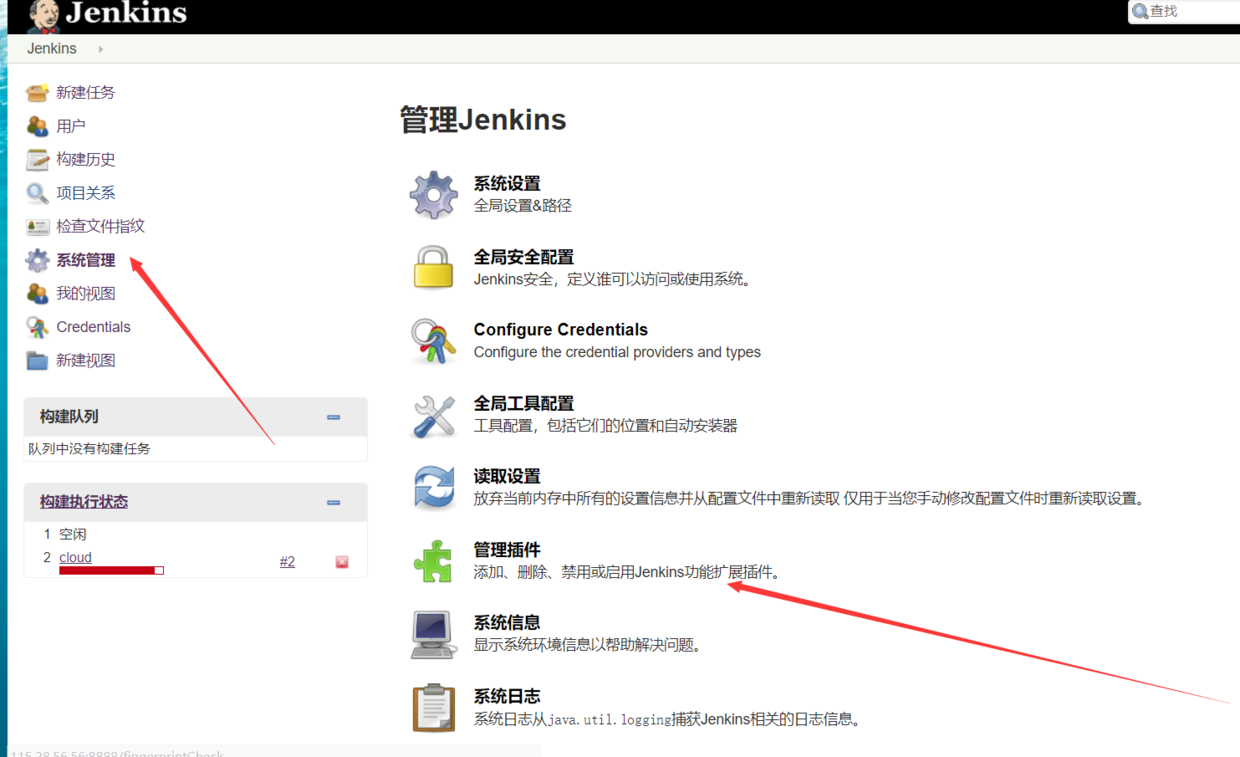This screenshot has height=757, width=1240.
Task: Click the Jenkins butler logo icon
Action: coord(43,16)
